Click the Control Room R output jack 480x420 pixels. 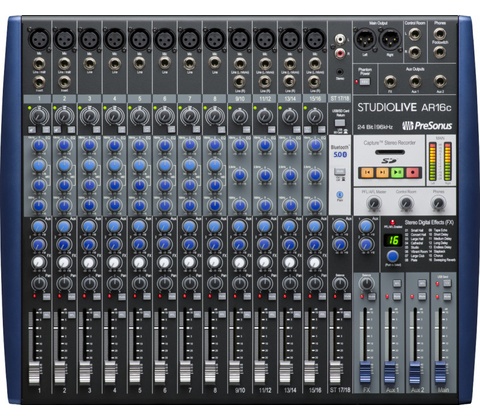414,52
